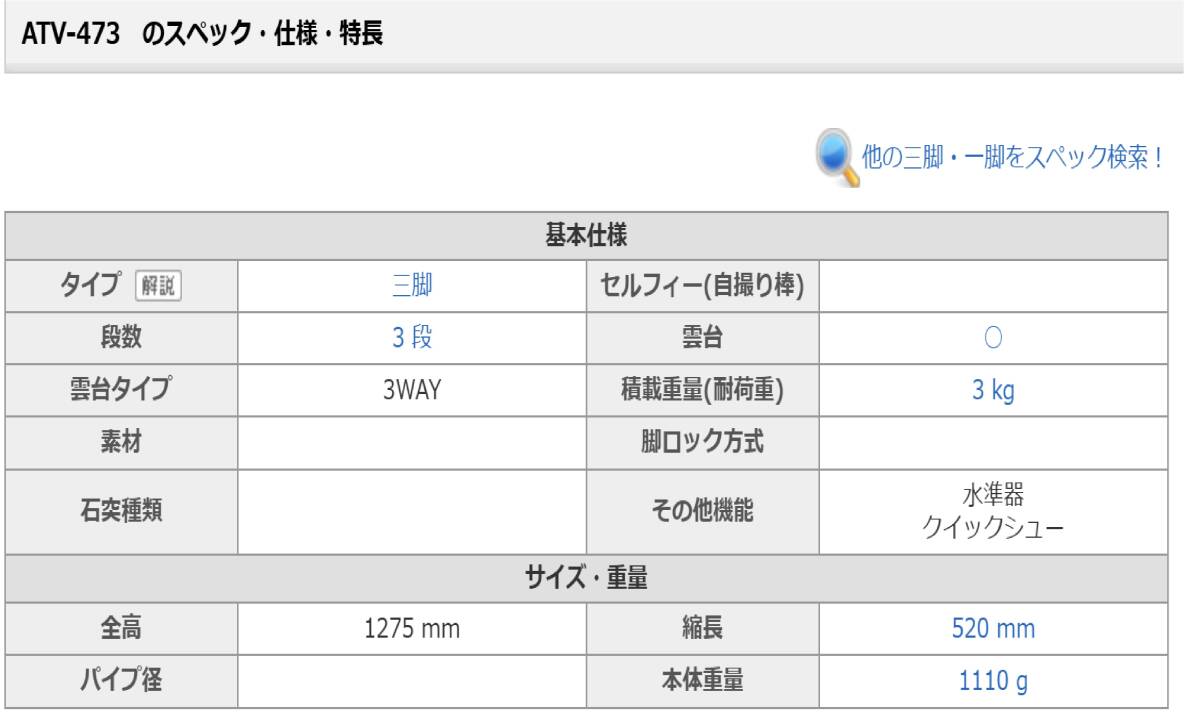Viewport: 1200px width, 728px height.
Task: Open the 3 kg load capacity link
Action: click(x=993, y=390)
